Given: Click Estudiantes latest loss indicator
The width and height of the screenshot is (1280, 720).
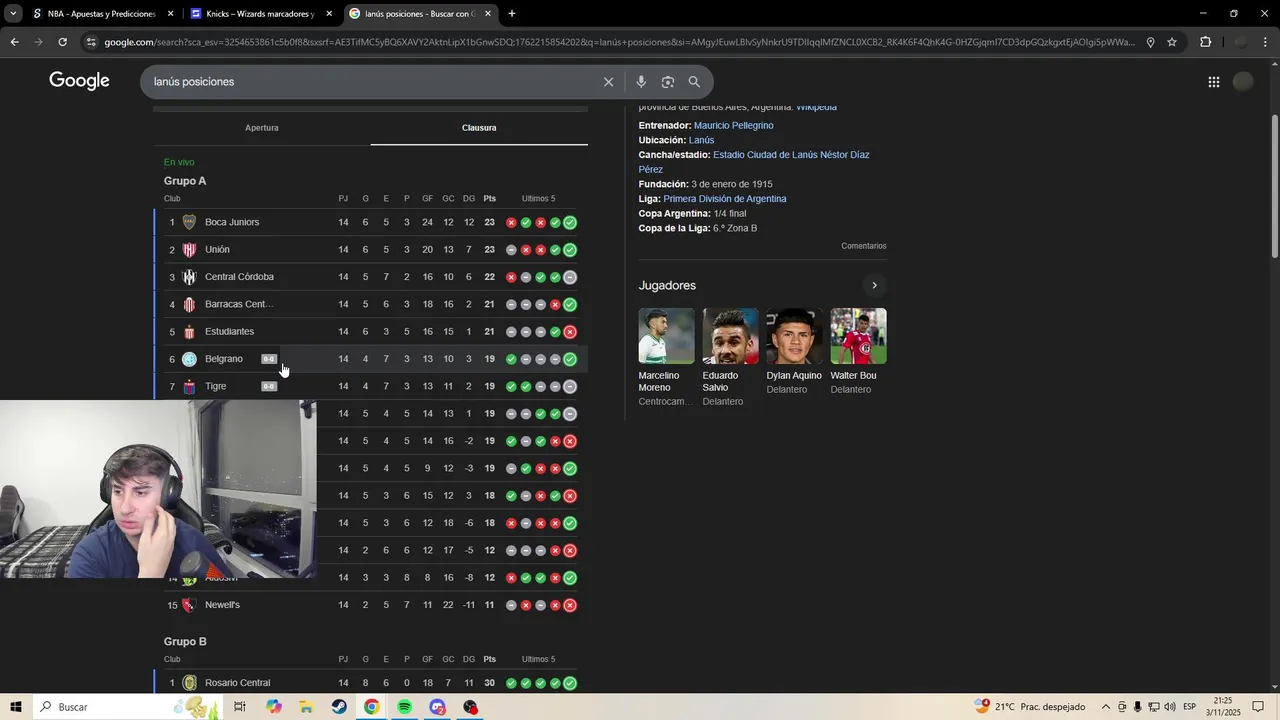Looking at the screenshot, I should pos(569,332).
